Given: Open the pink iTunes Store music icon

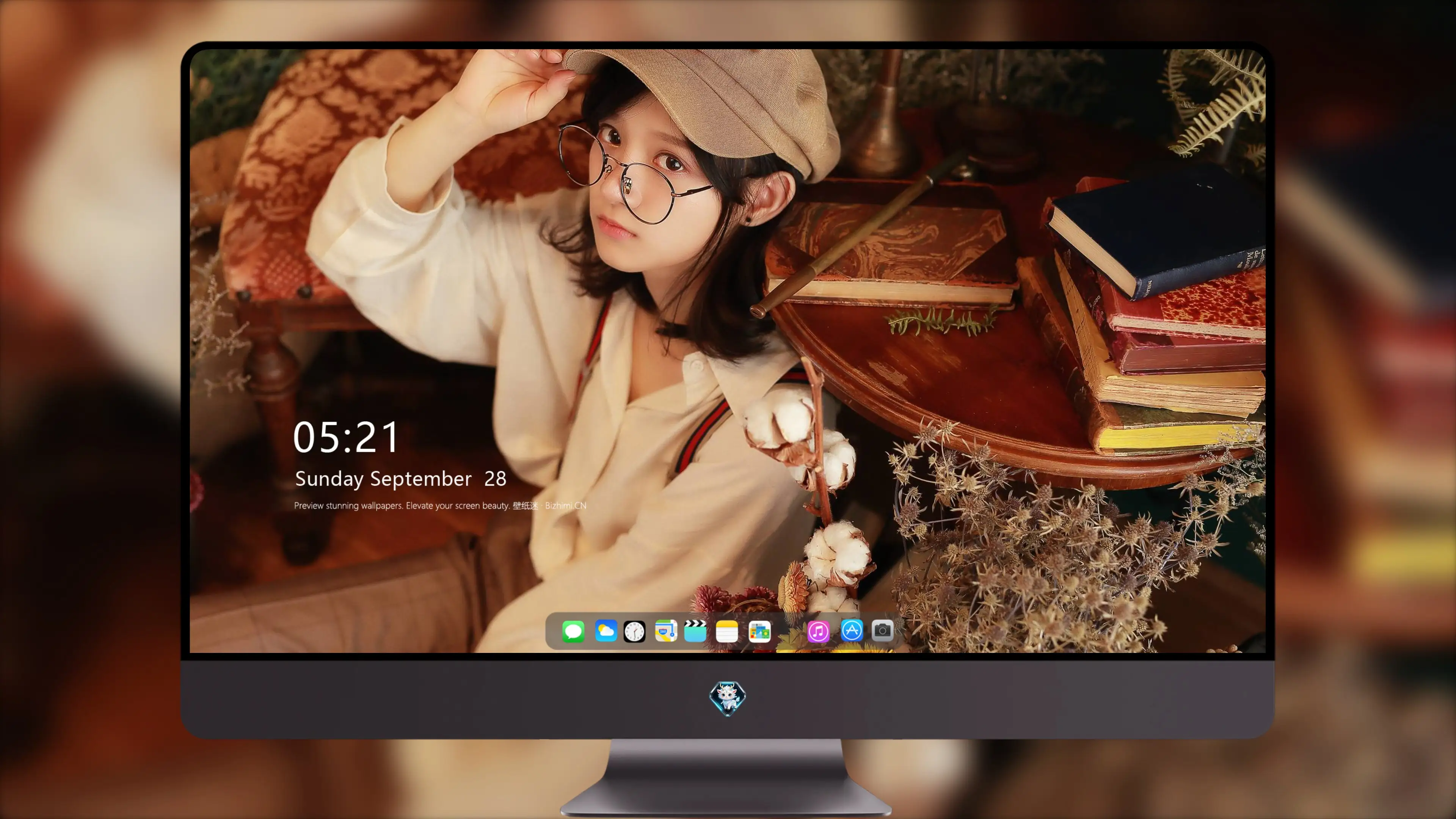Looking at the screenshot, I should click(x=819, y=631).
